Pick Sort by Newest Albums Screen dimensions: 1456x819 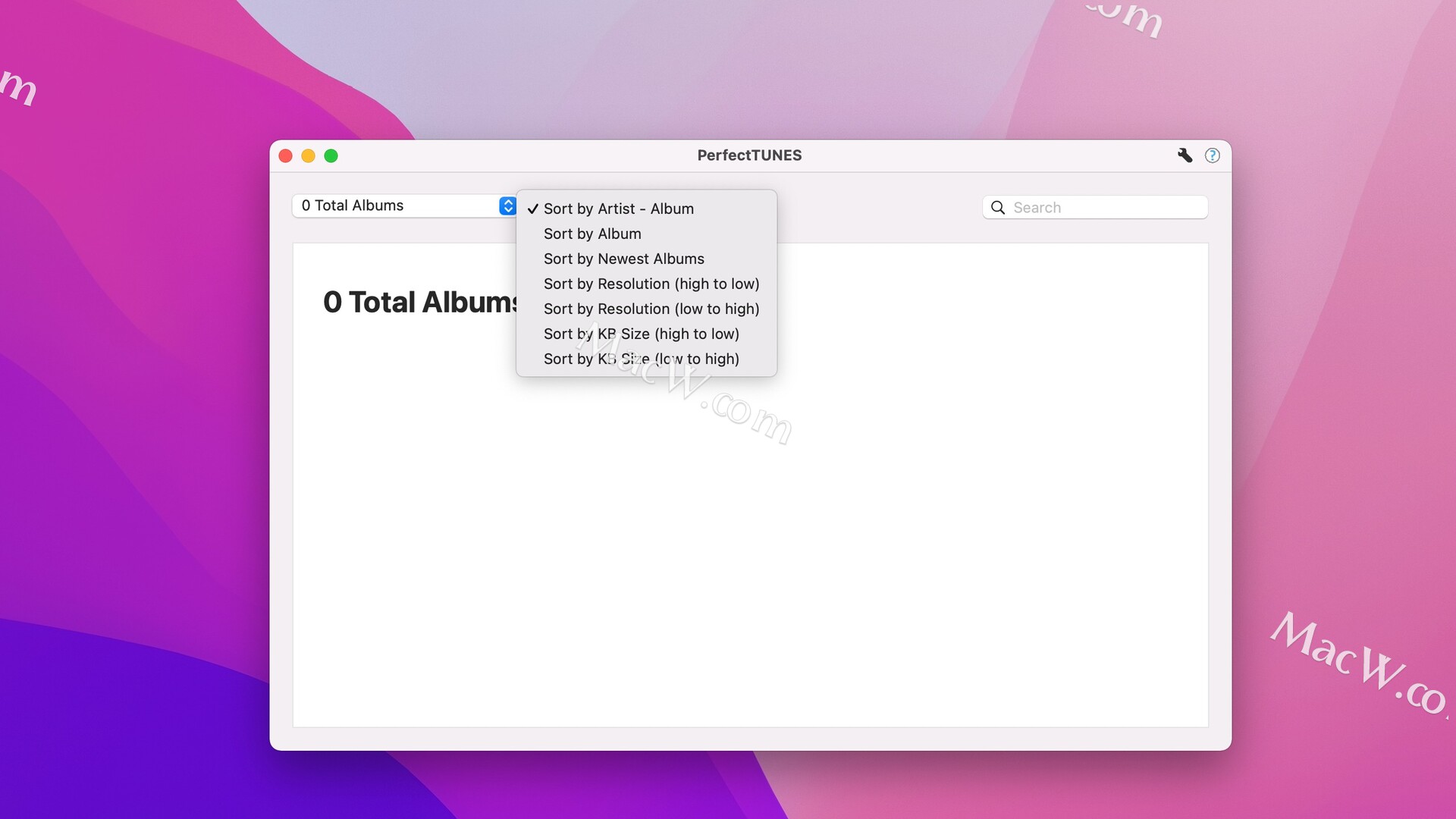point(647,259)
